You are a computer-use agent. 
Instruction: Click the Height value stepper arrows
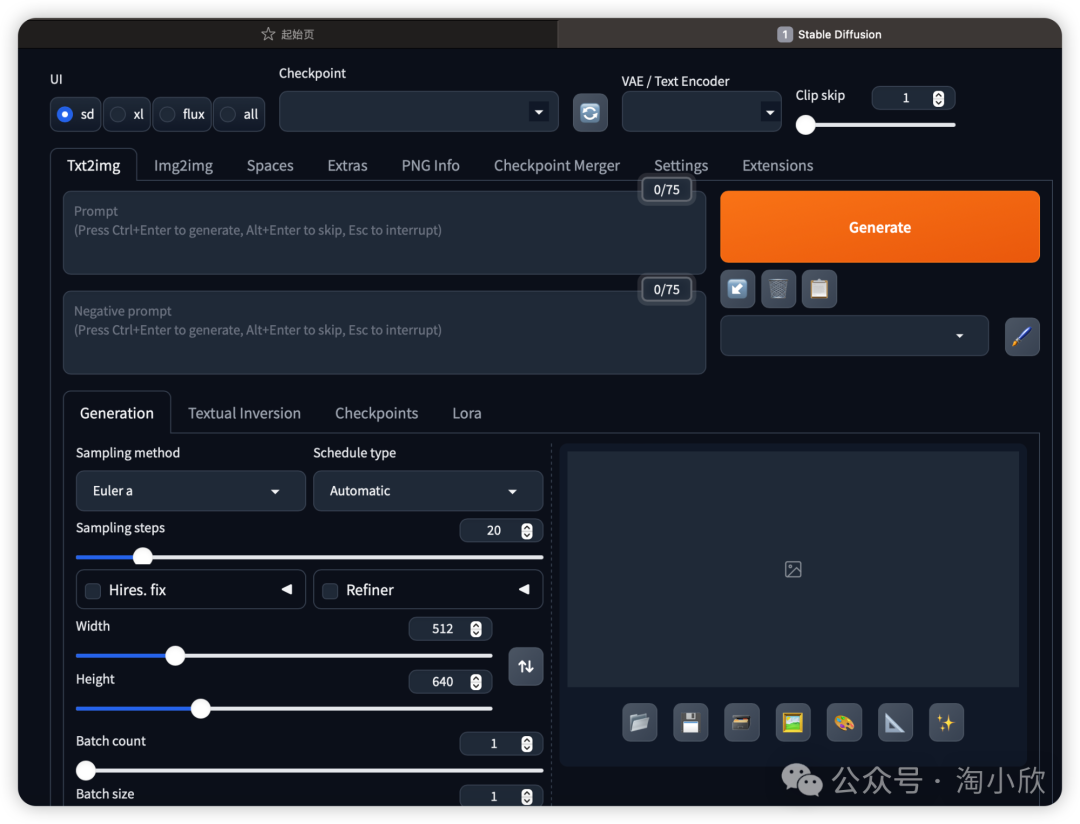[x=476, y=682]
